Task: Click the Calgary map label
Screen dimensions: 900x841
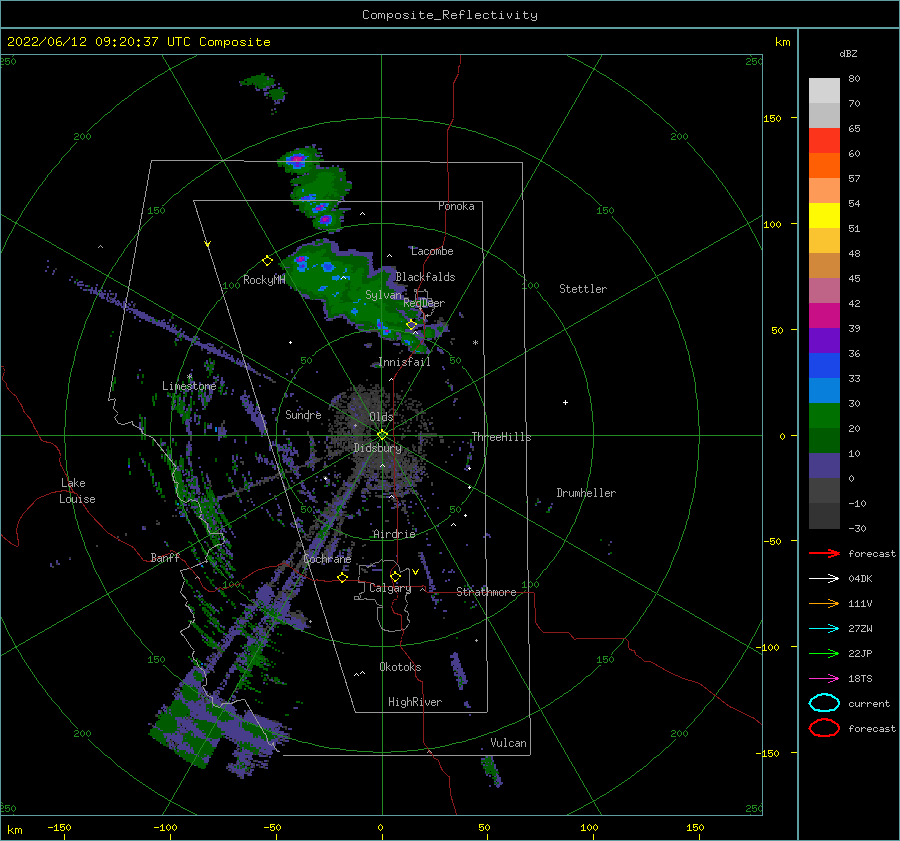Action: click(x=390, y=588)
